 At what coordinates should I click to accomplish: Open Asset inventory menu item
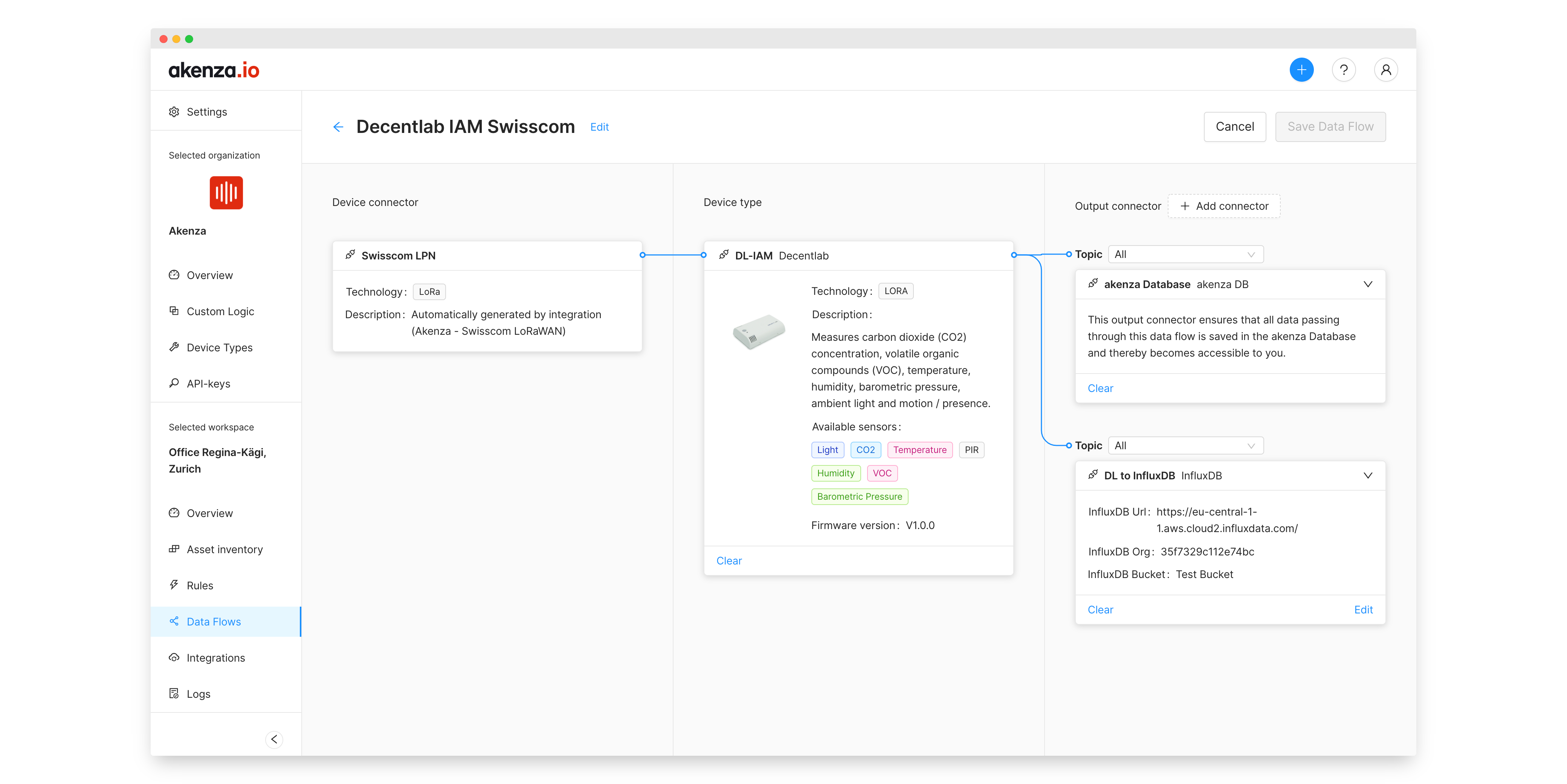pos(226,549)
